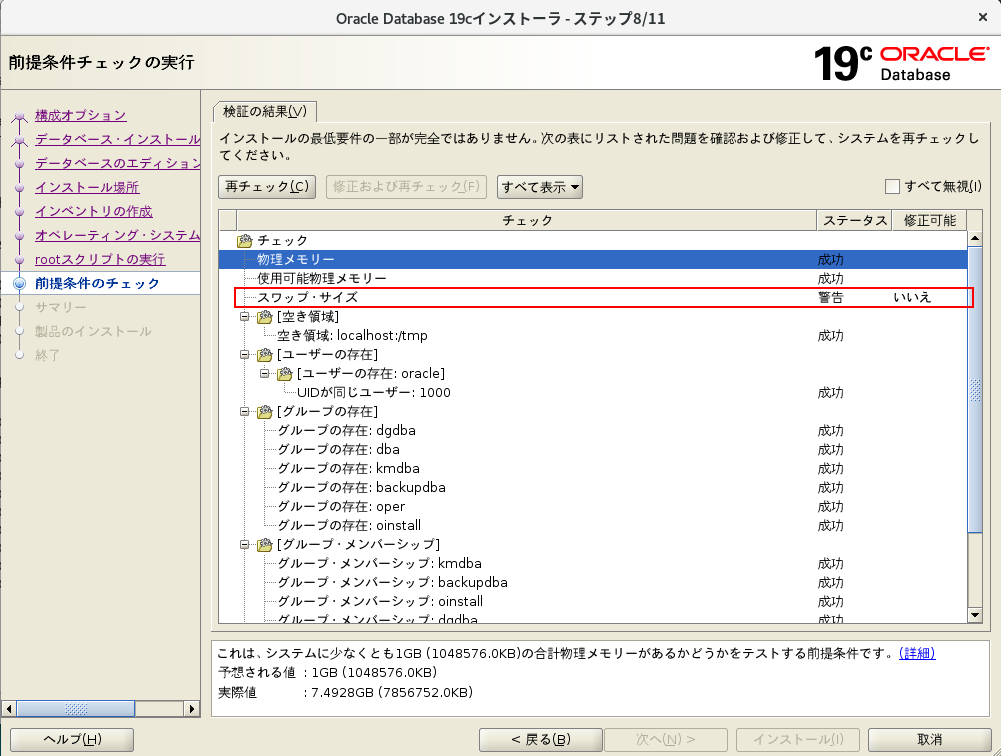Enable the すべて無視 checkbox
Screen dimensions: 1001x756
pyautogui.click(x=892, y=187)
